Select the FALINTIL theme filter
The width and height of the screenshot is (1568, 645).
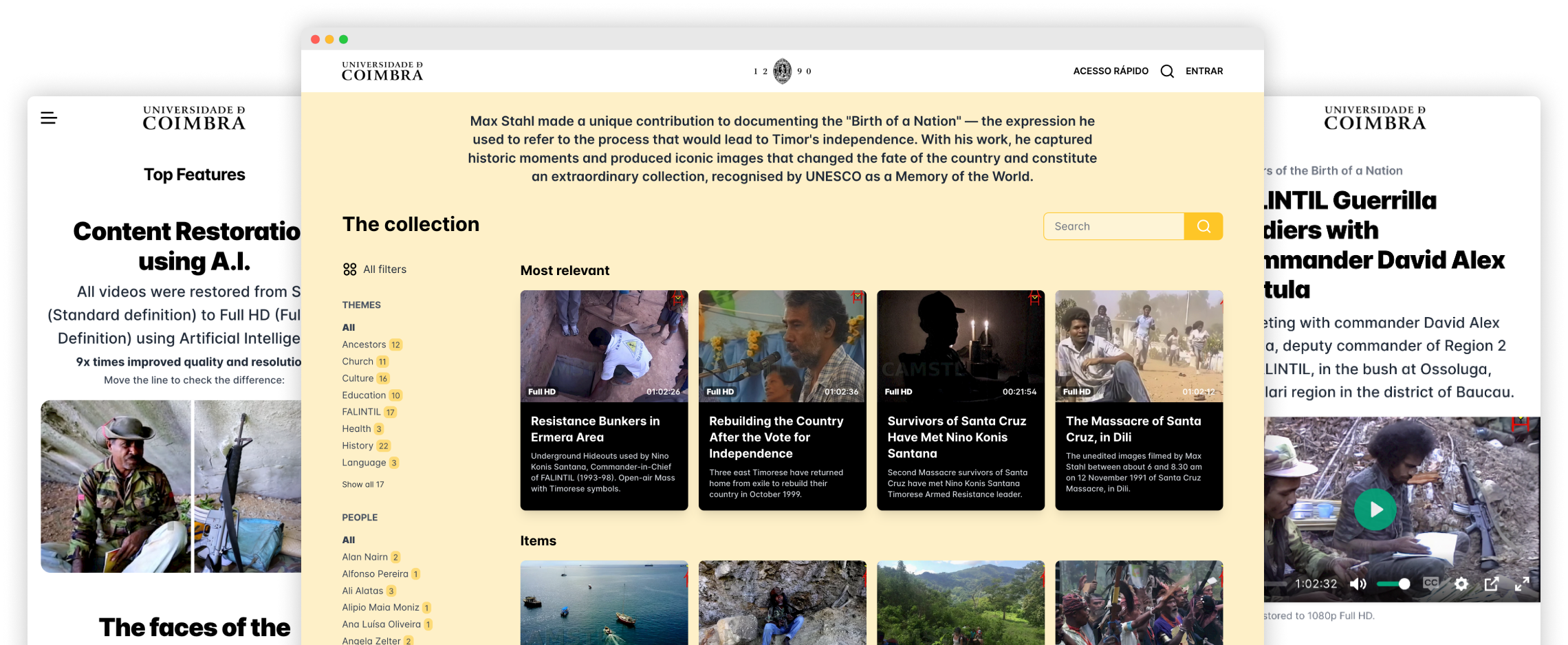click(x=361, y=412)
